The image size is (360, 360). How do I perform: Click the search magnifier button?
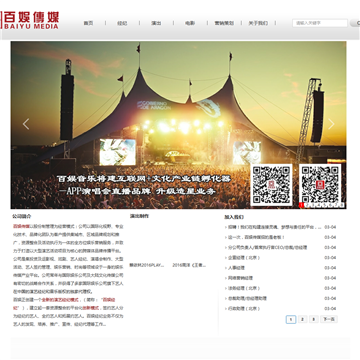(x=356, y=23)
